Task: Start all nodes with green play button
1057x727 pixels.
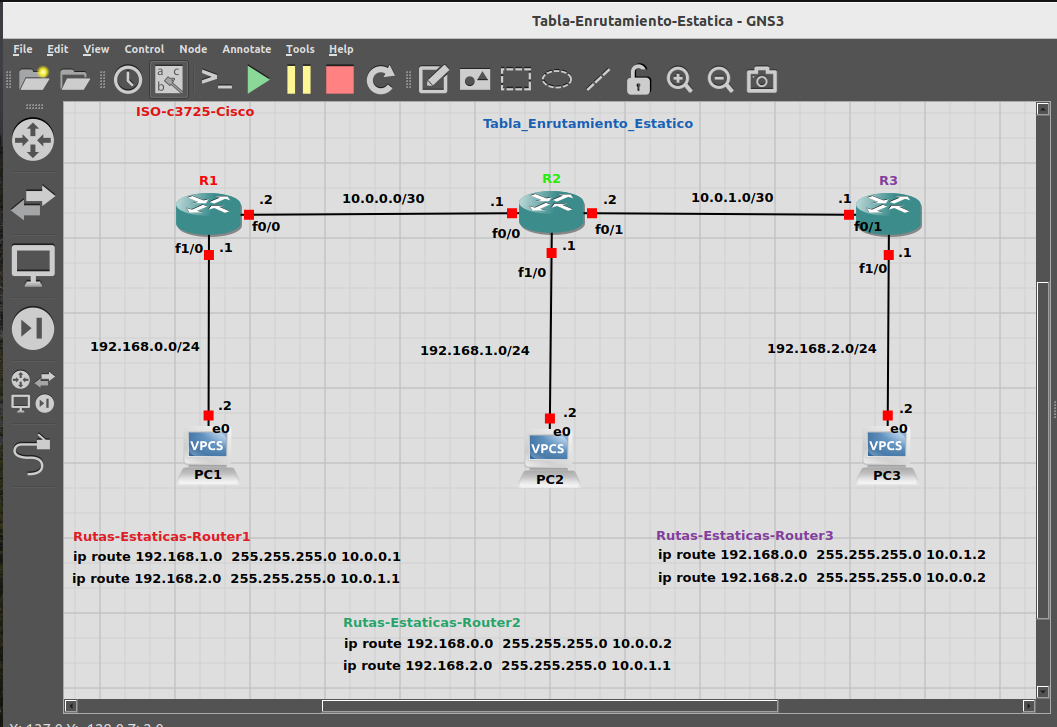Action: (x=258, y=80)
